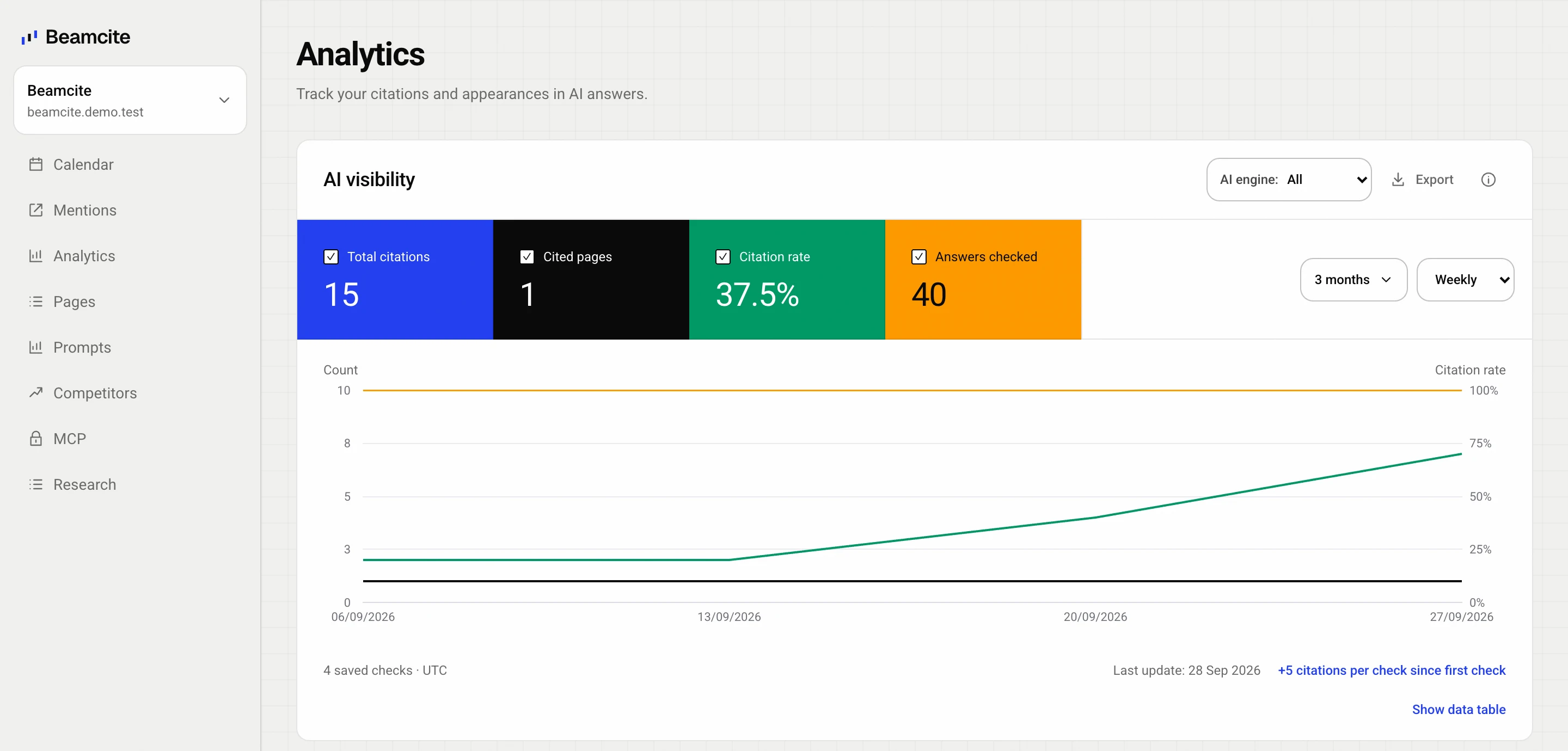Click +5 citations per check link
Image resolution: width=1568 pixels, height=751 pixels.
click(x=1391, y=669)
